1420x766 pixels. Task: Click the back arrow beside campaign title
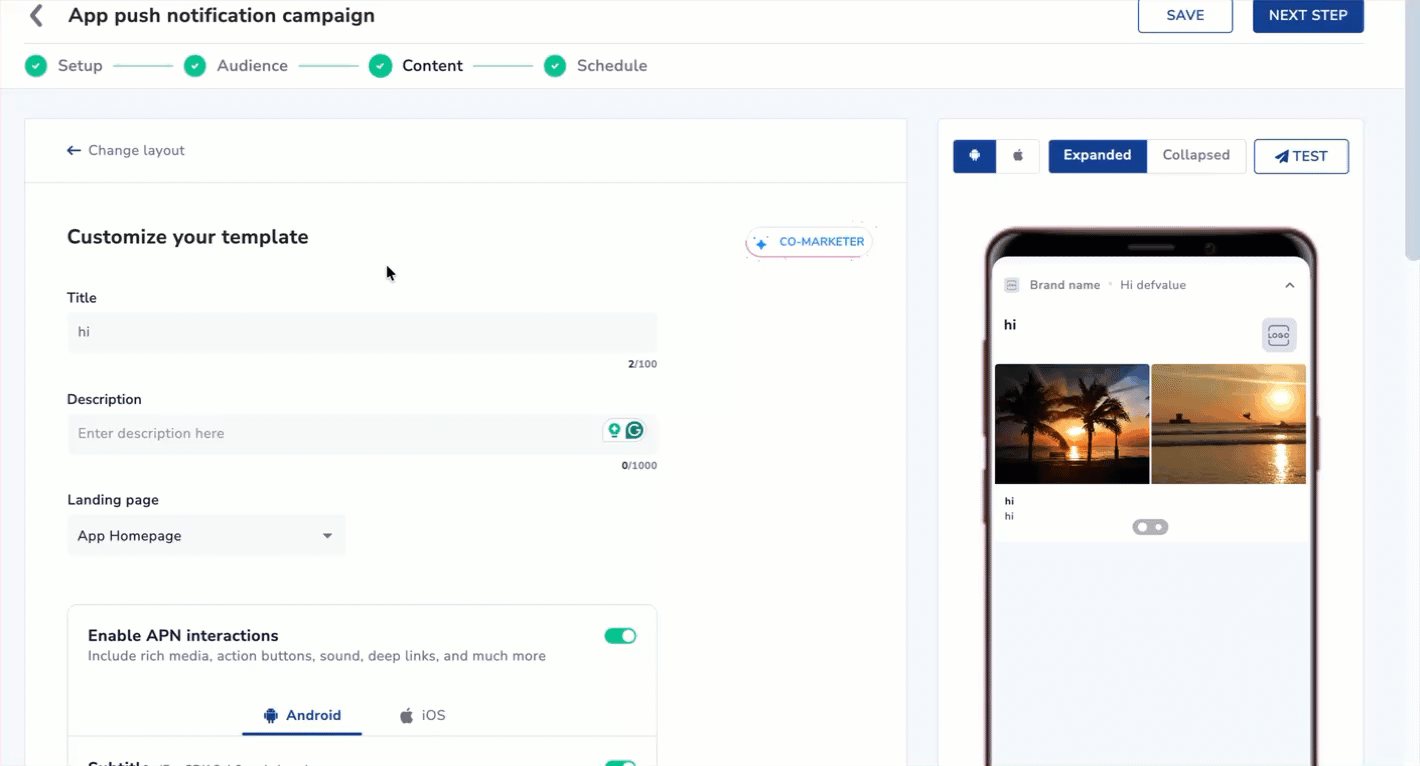37,16
